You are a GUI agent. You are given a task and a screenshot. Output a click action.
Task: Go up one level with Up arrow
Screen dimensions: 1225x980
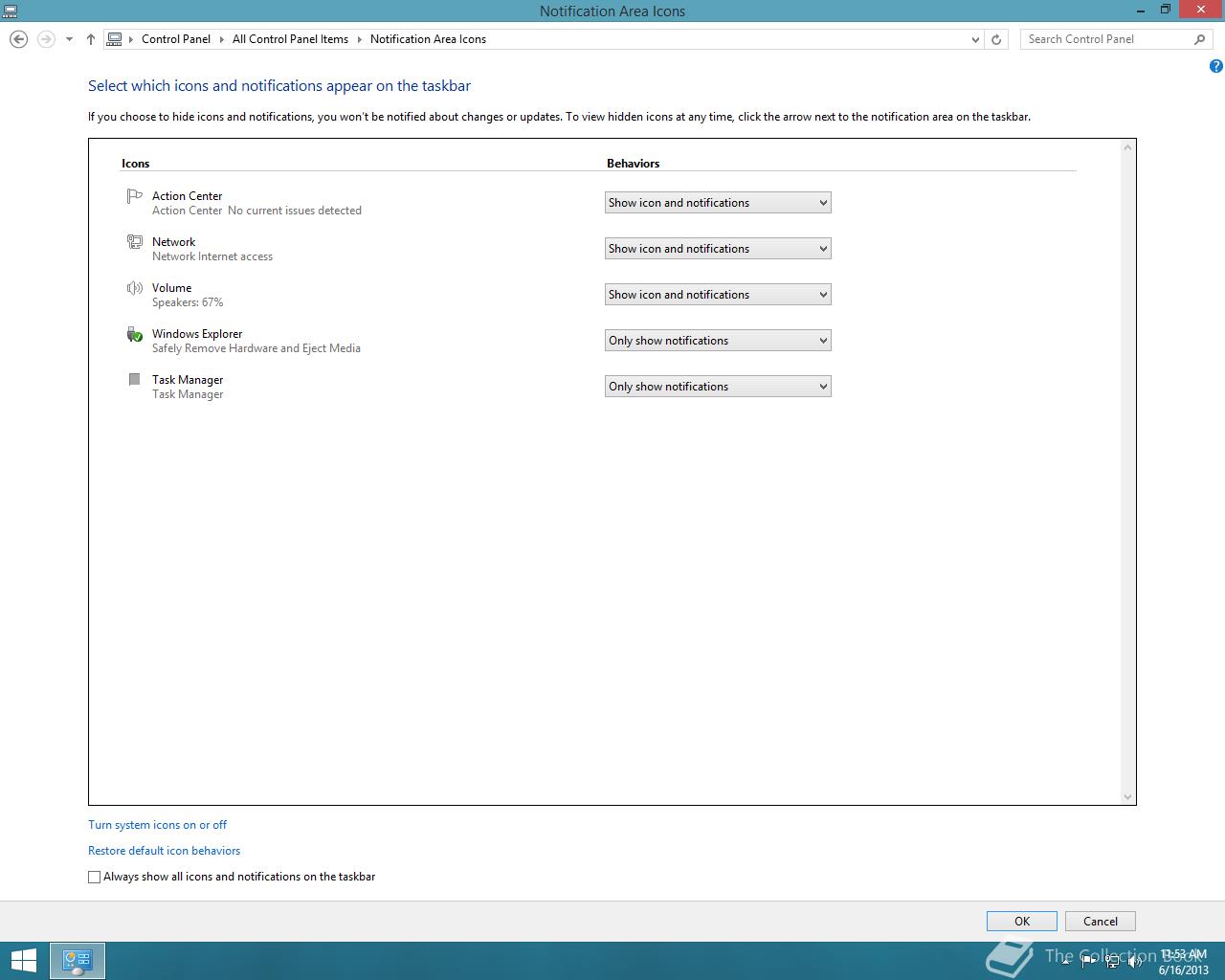(x=91, y=39)
